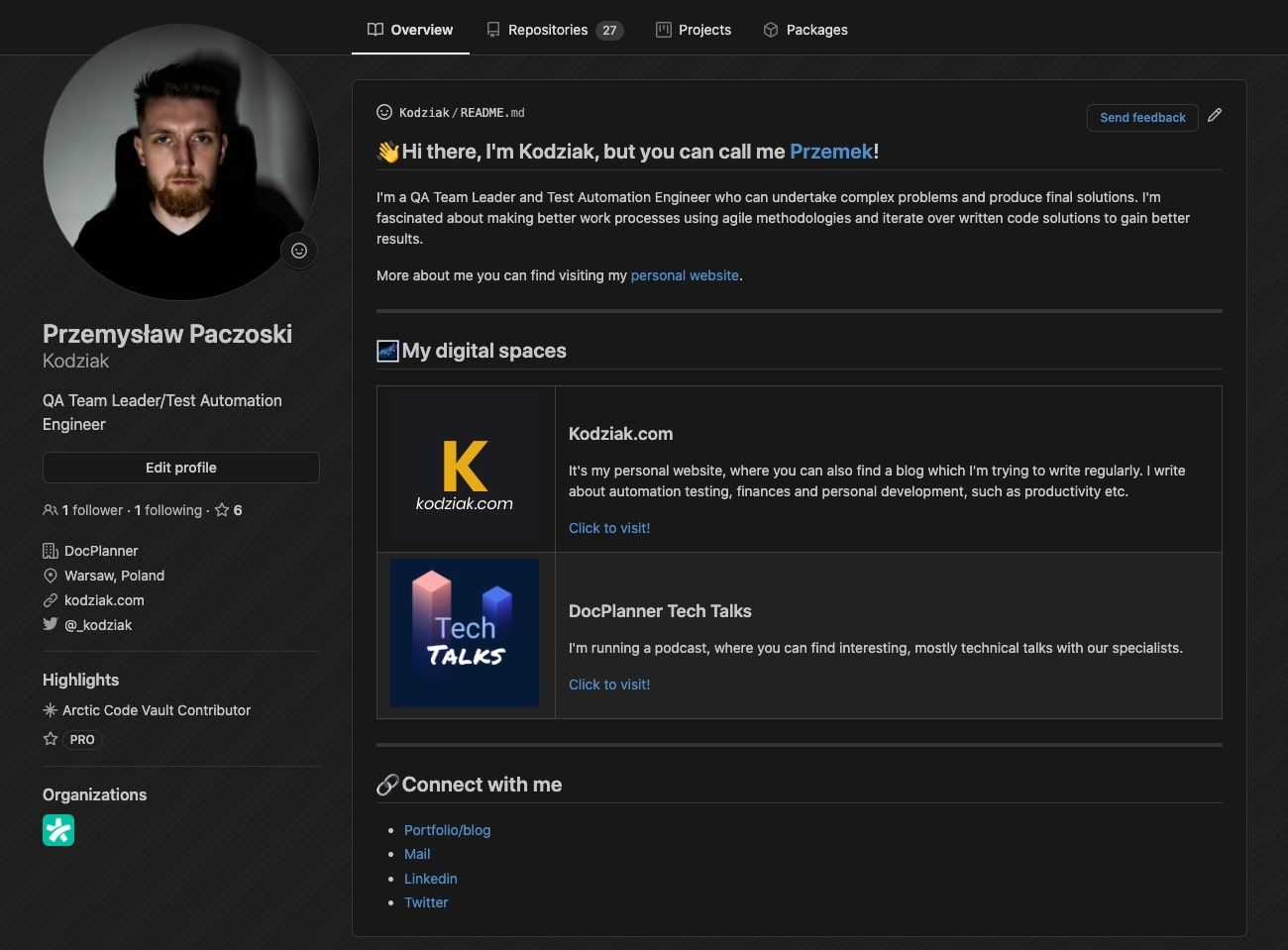The height and width of the screenshot is (950, 1288).
Task: Click the pencil edit README icon
Action: [1215, 116]
